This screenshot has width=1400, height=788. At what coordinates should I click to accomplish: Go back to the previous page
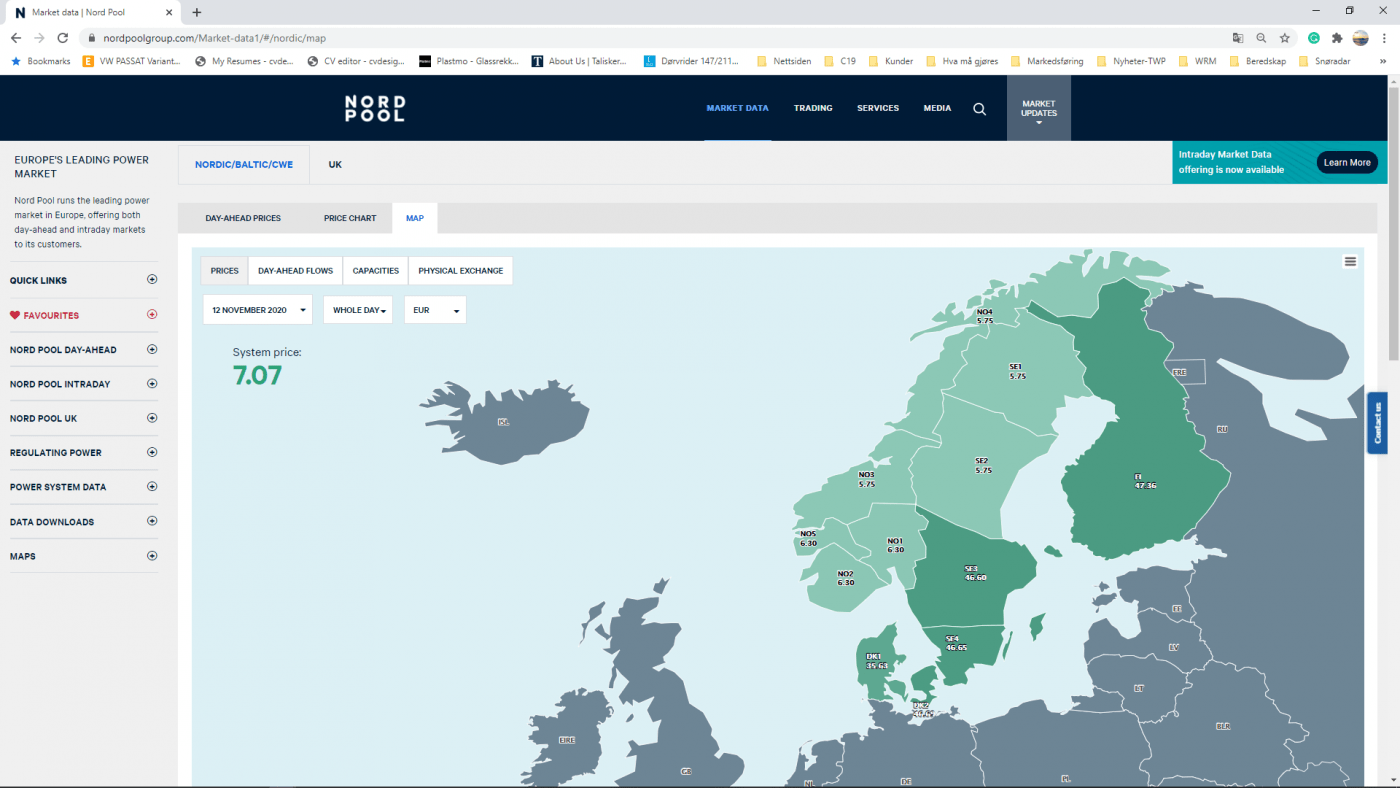(x=16, y=38)
